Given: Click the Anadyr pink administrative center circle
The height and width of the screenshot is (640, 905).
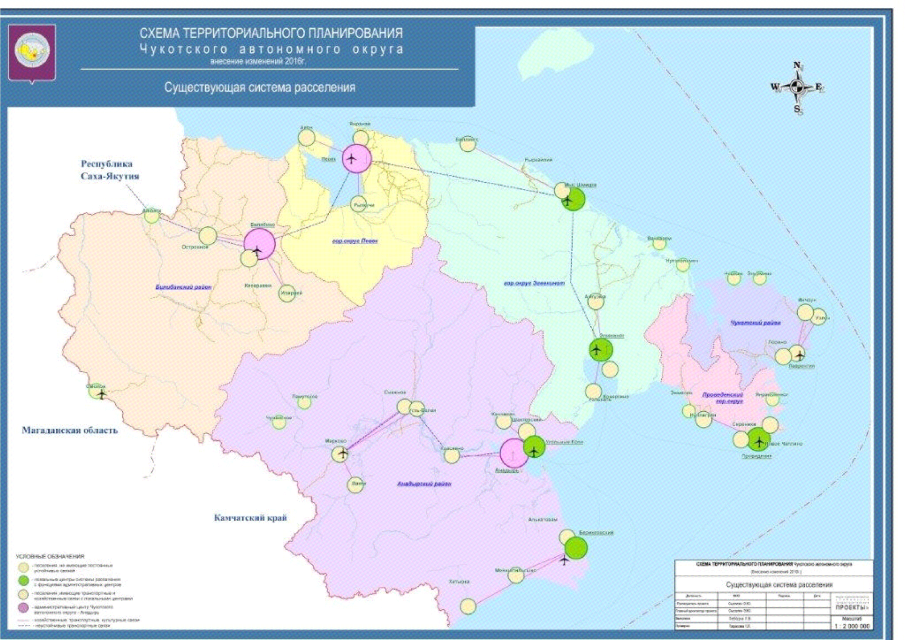Looking at the screenshot, I should click(514, 453).
